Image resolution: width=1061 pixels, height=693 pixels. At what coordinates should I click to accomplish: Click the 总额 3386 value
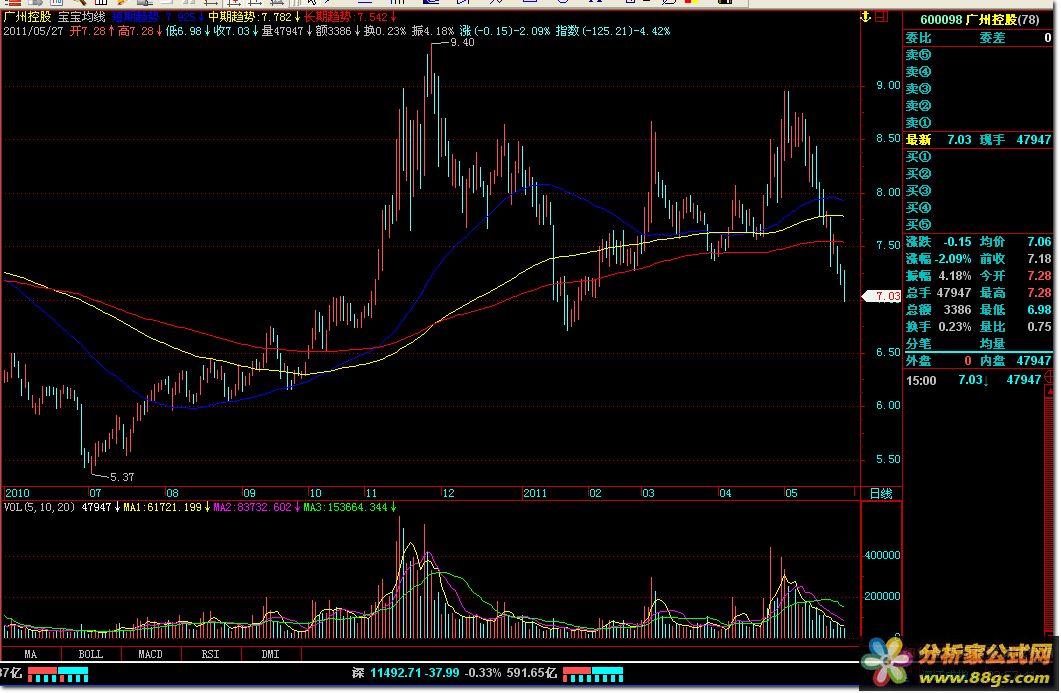point(957,309)
